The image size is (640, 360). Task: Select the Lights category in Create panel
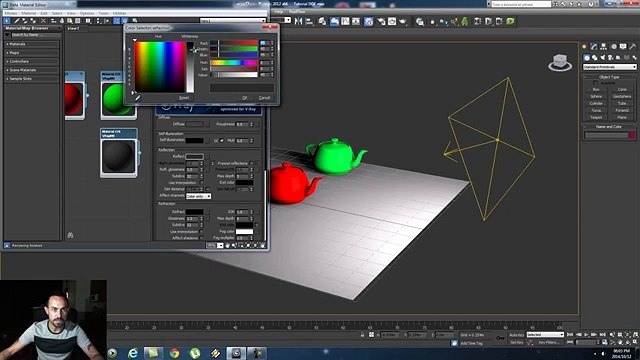pyautogui.click(x=602, y=58)
